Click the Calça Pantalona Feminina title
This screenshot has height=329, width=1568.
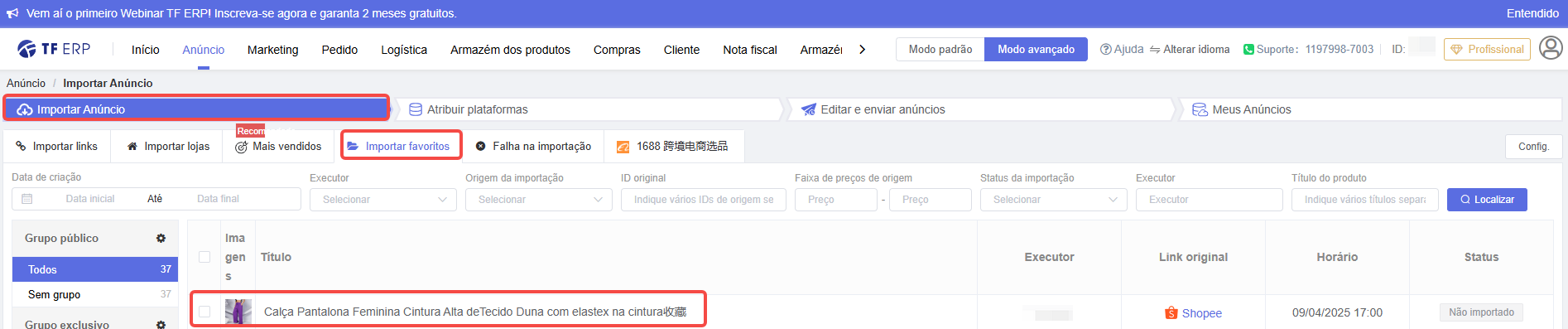[475, 312]
